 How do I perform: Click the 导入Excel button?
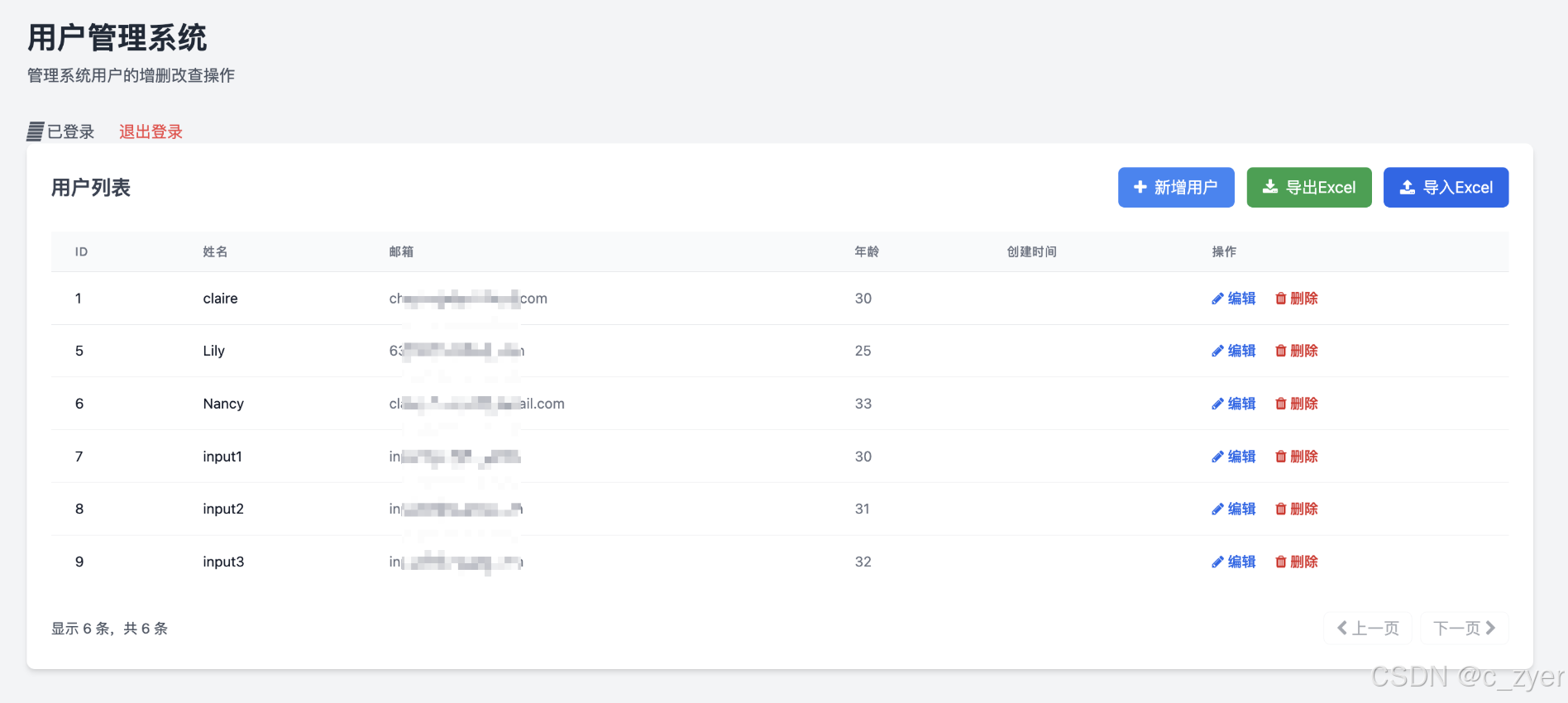click(x=1446, y=188)
